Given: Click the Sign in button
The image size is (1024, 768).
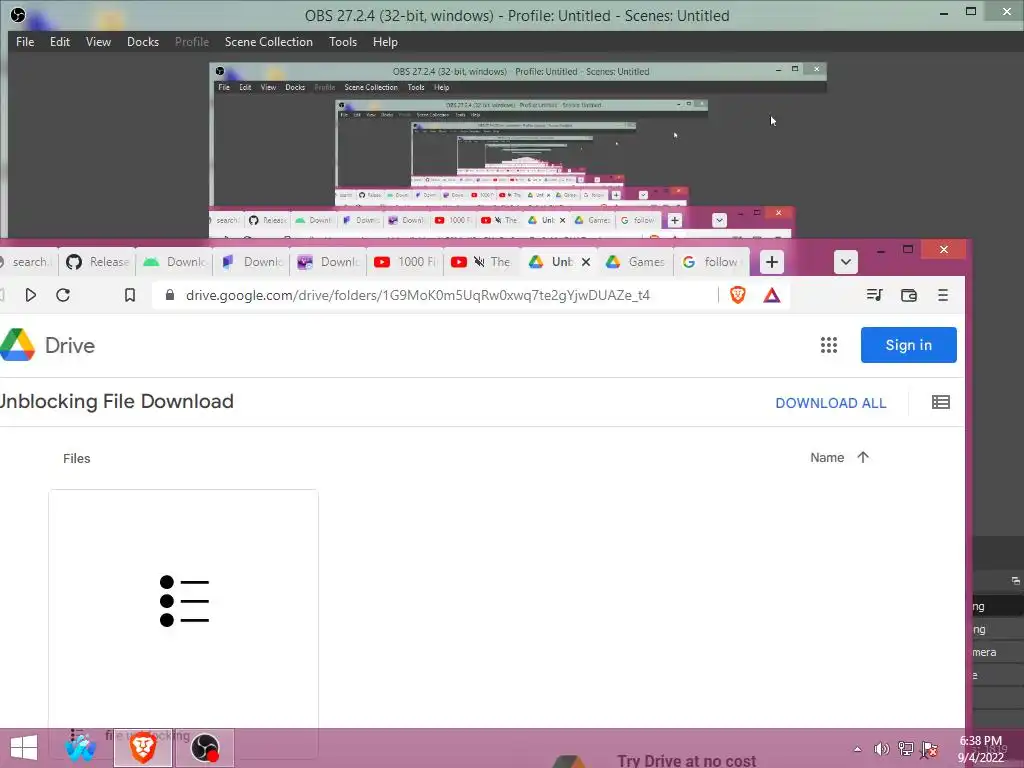Looking at the screenshot, I should 908,345.
